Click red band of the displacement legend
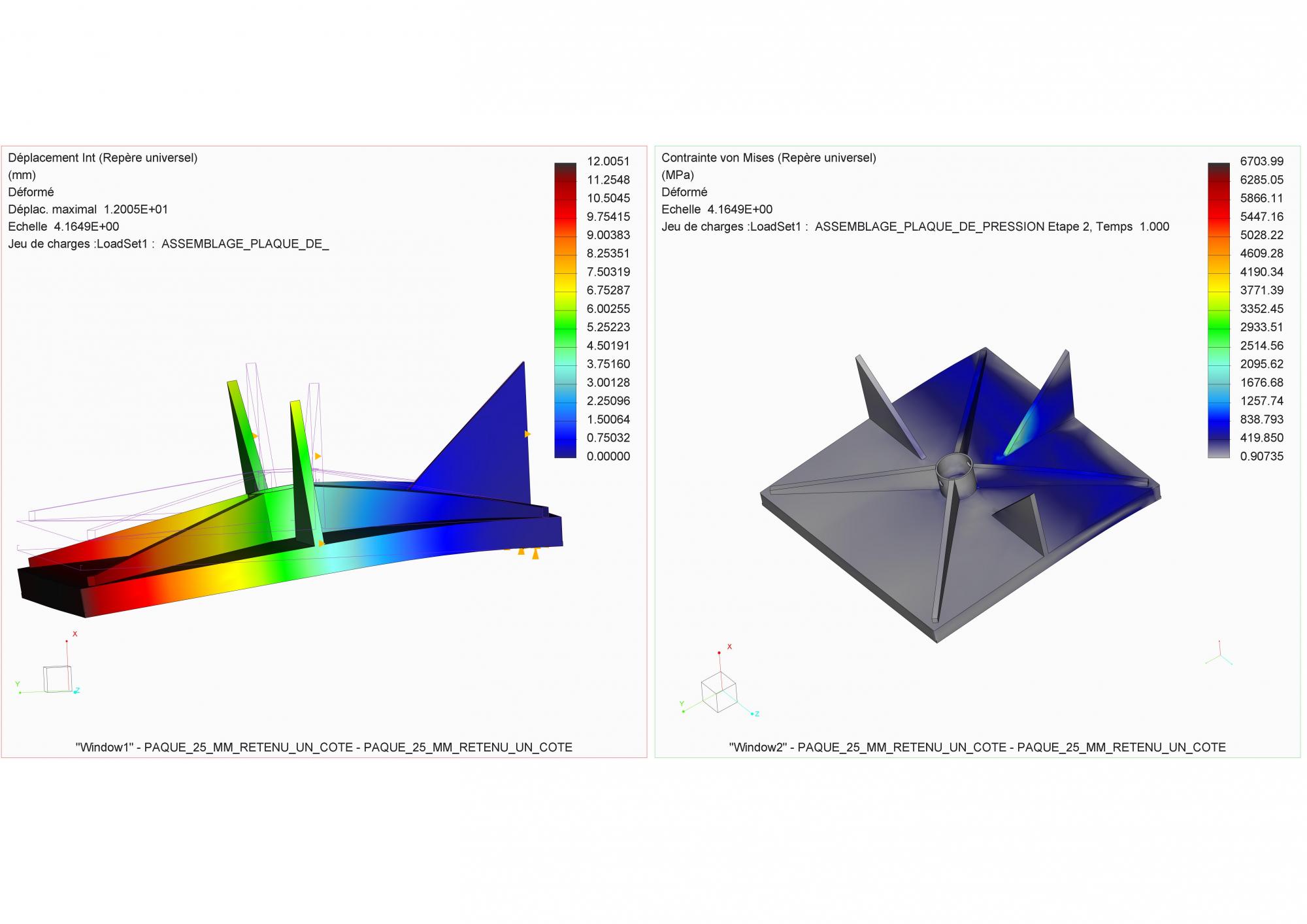Image resolution: width=1307 pixels, height=924 pixels. click(565, 209)
